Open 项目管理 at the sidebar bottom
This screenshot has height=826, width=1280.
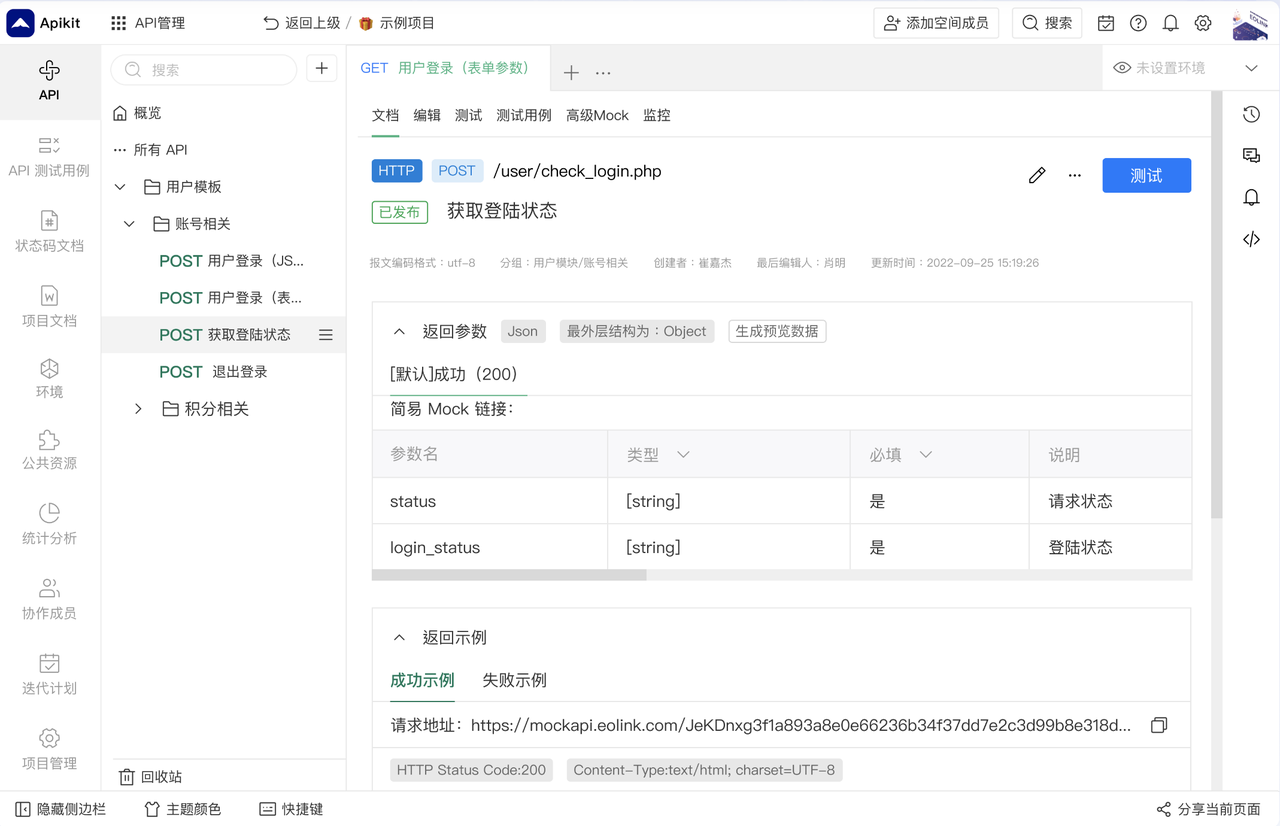click(48, 747)
